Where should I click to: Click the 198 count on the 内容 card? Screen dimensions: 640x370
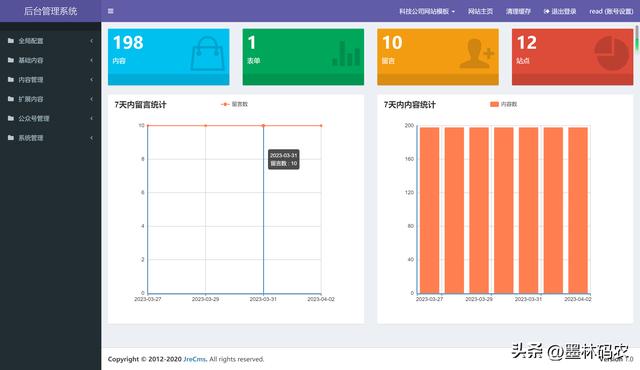[128, 42]
